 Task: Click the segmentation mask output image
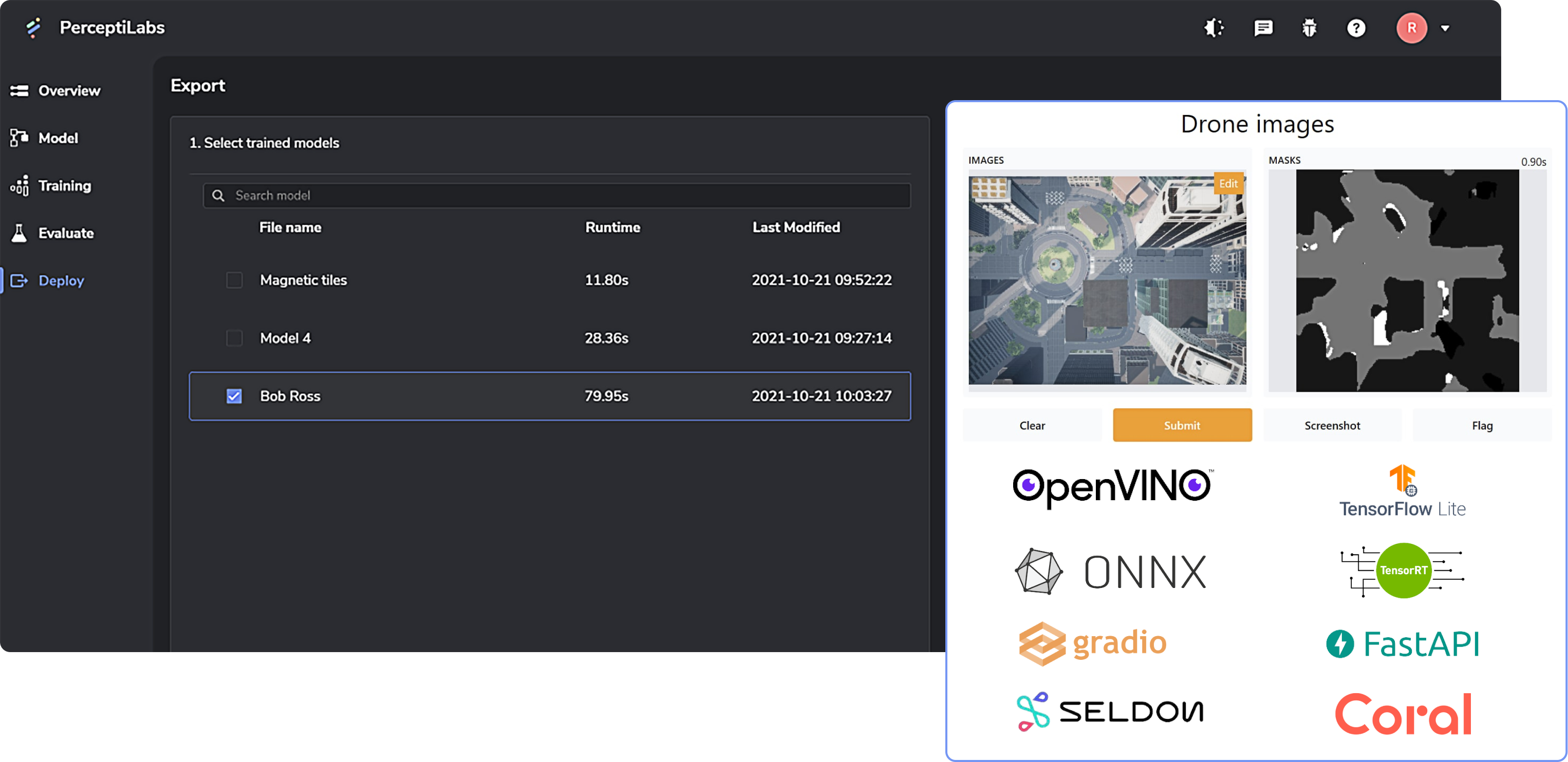click(x=1407, y=280)
